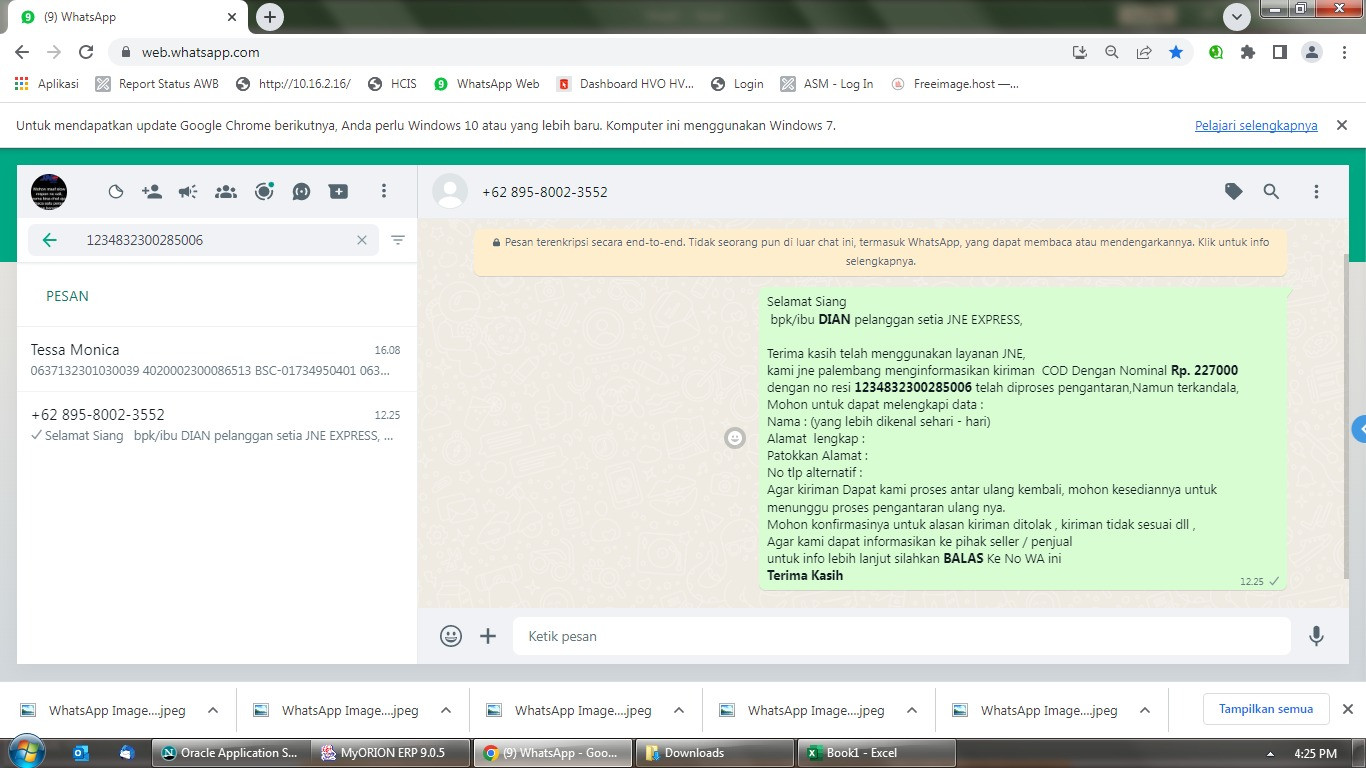Open WhatsApp Status icon
Image resolution: width=1366 pixels, height=768 pixels.
(115, 192)
